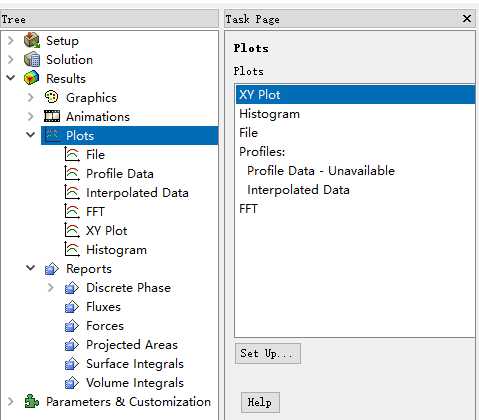Screen dimensions: 479x420
Task: Click the Results rainbow cube icon
Action: tap(32, 78)
